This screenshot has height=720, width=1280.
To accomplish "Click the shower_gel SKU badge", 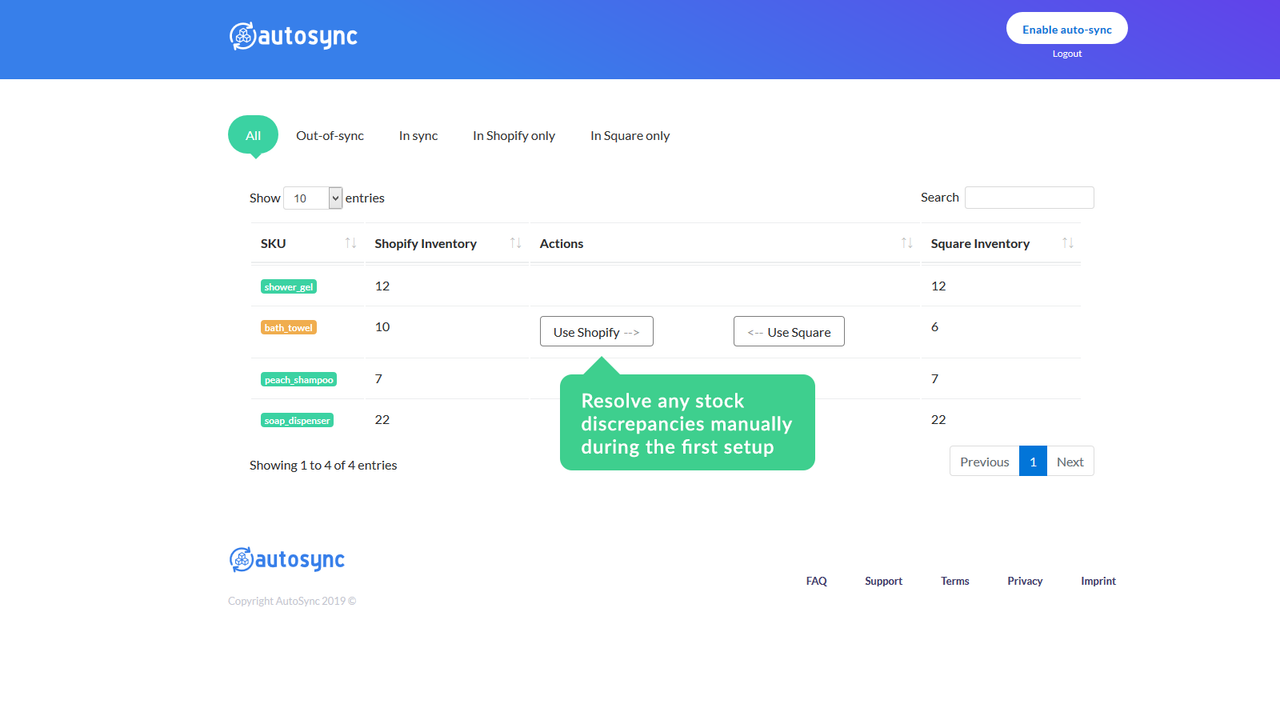I will pyautogui.click(x=288, y=286).
